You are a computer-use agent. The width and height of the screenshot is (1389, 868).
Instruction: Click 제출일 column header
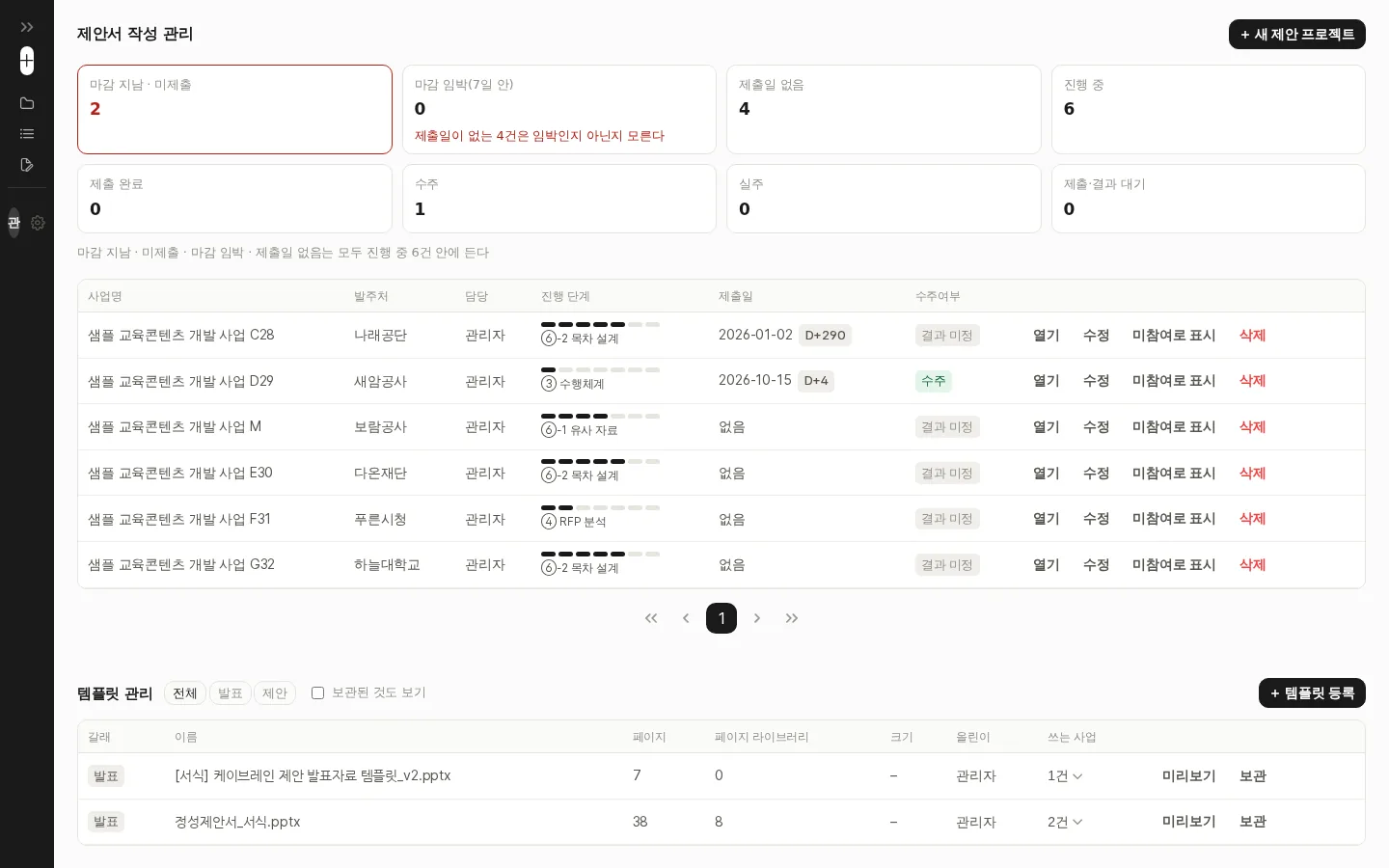735,296
